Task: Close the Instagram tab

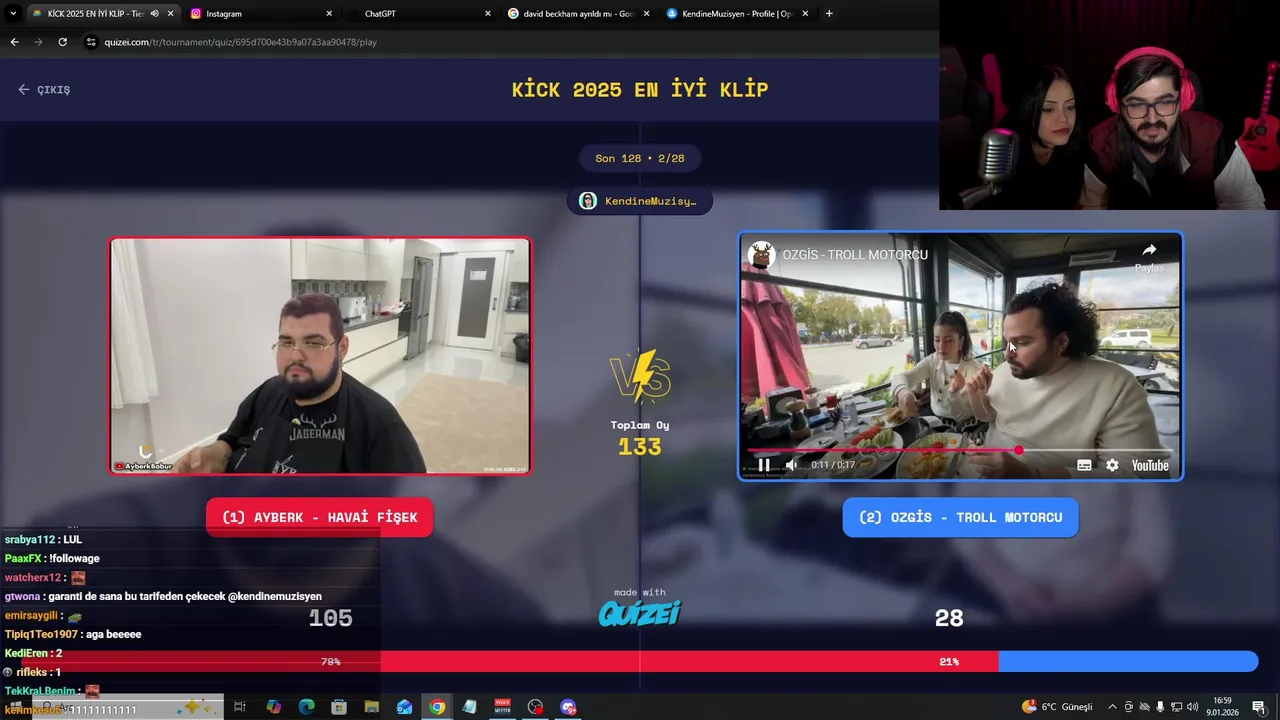Action: pos(329,13)
